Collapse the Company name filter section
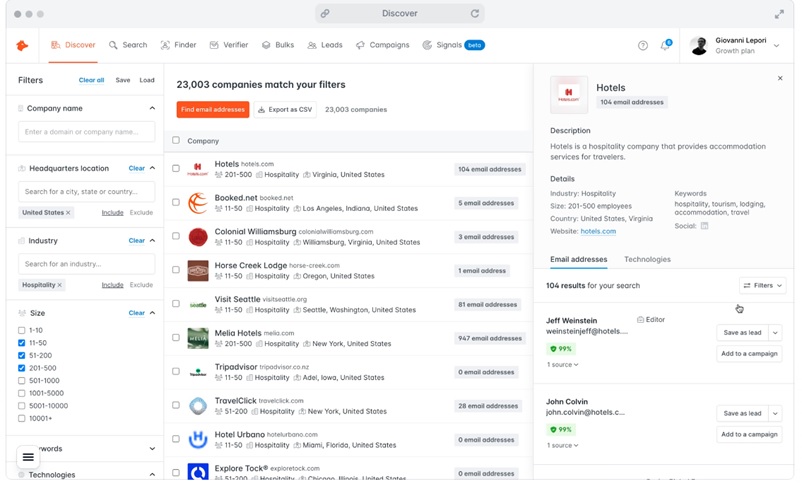 click(152, 108)
